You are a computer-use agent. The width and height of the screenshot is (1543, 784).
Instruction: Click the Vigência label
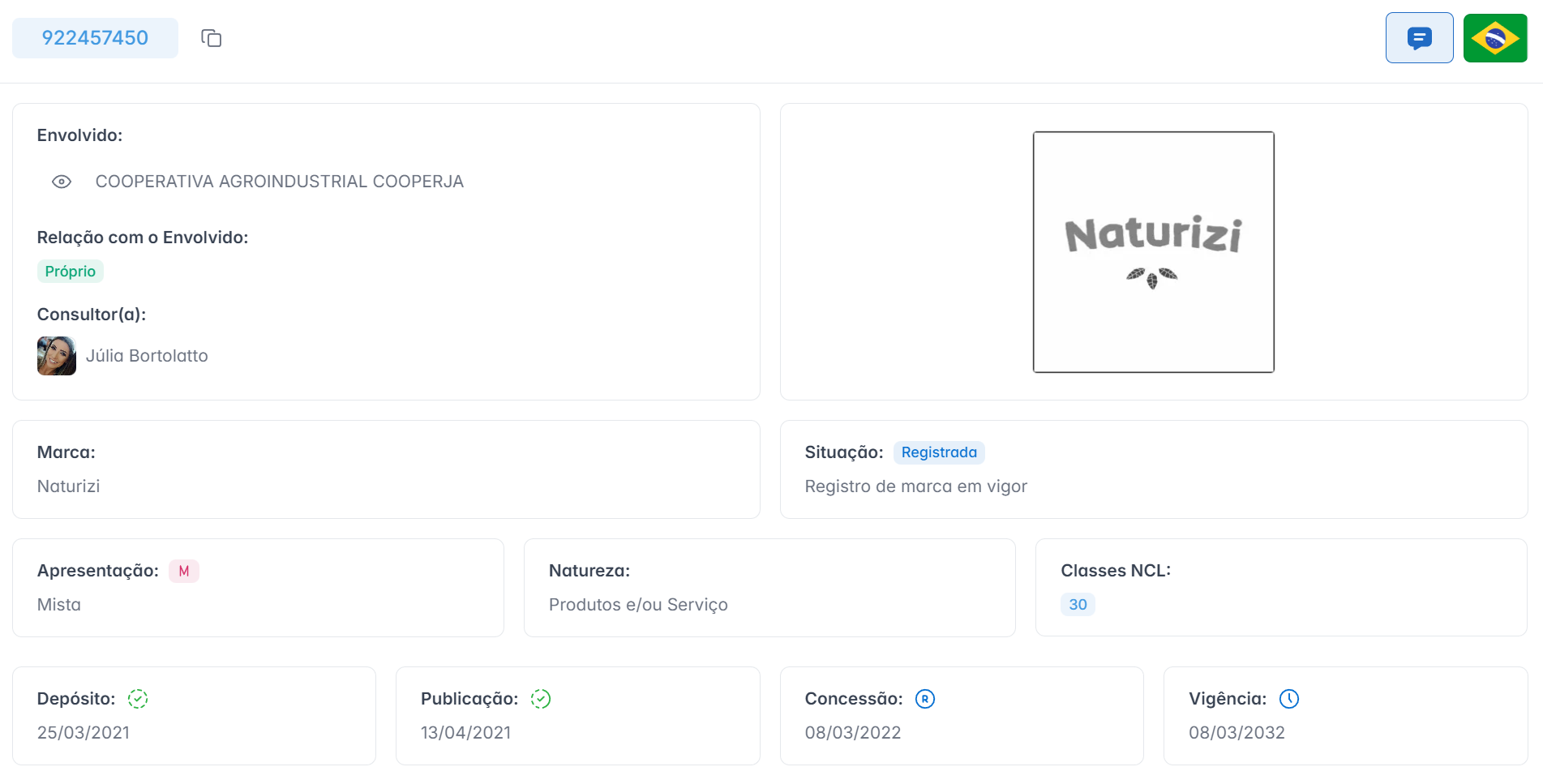[1228, 699]
